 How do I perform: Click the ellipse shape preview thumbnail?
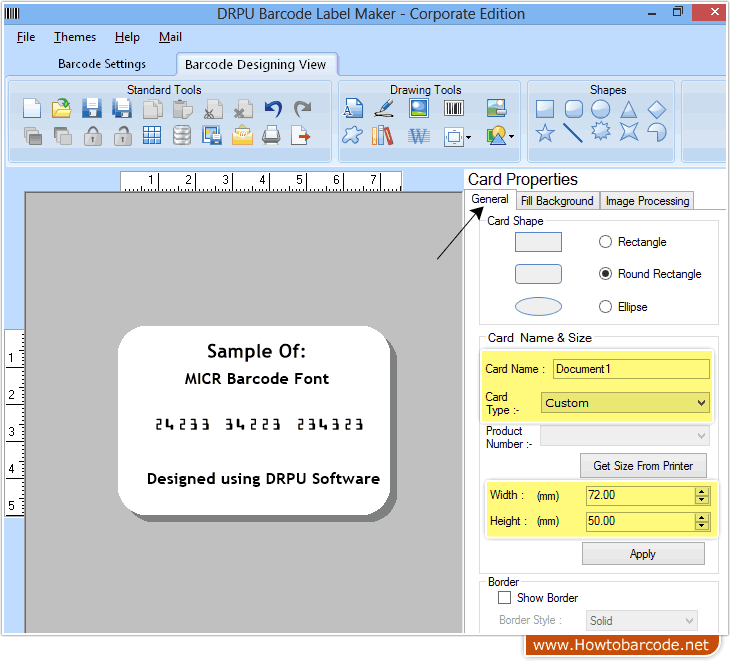click(538, 306)
